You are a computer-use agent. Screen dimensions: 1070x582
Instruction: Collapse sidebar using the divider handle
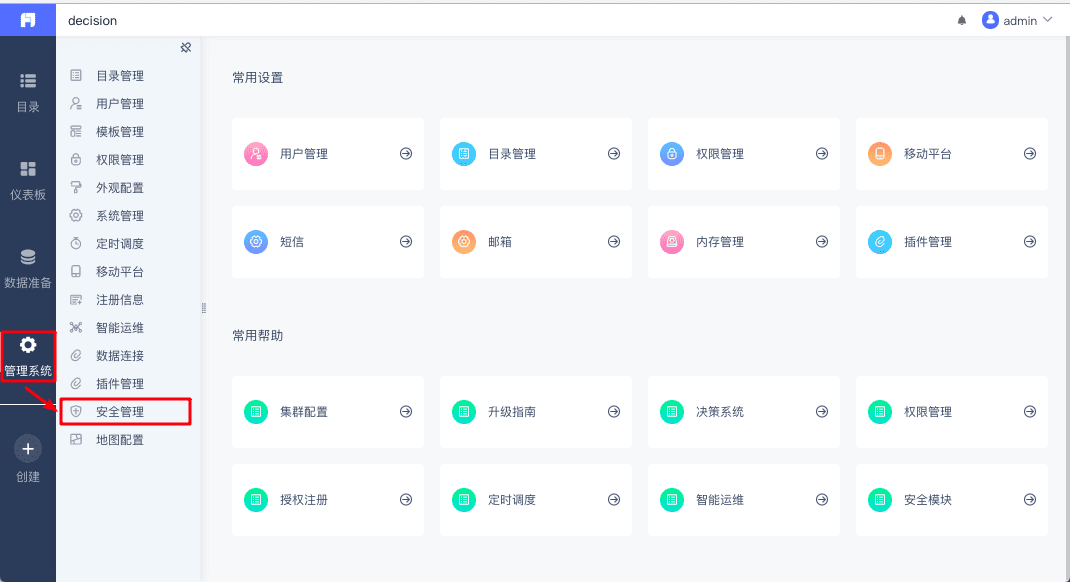point(203,308)
